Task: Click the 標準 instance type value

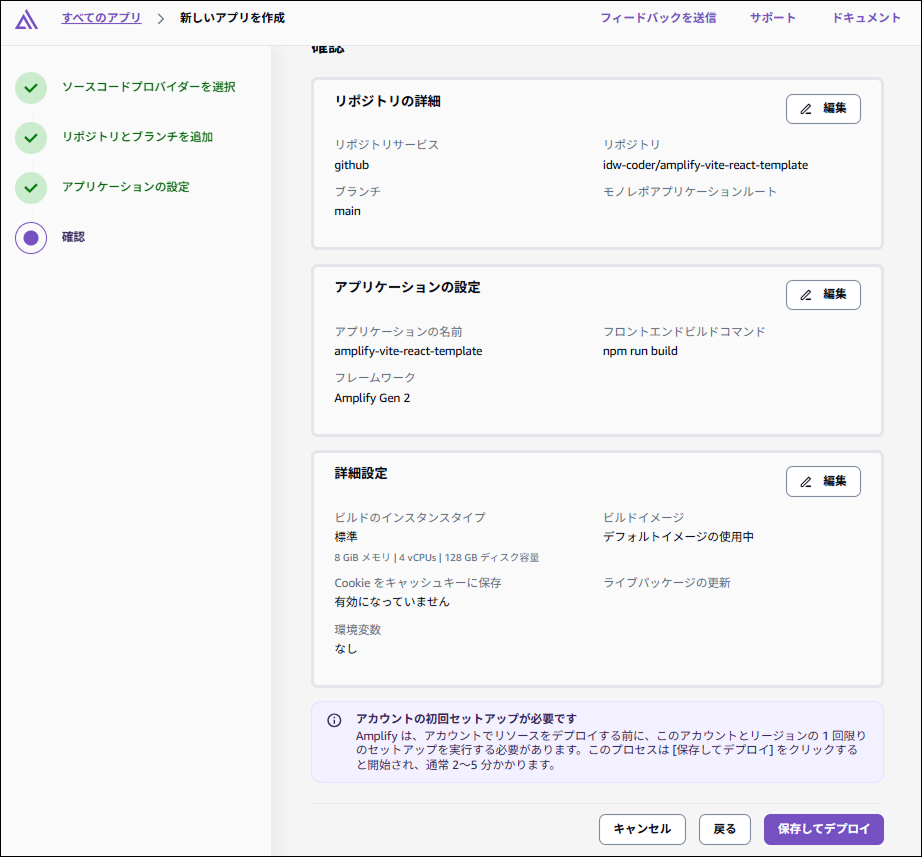Action: pos(346,537)
